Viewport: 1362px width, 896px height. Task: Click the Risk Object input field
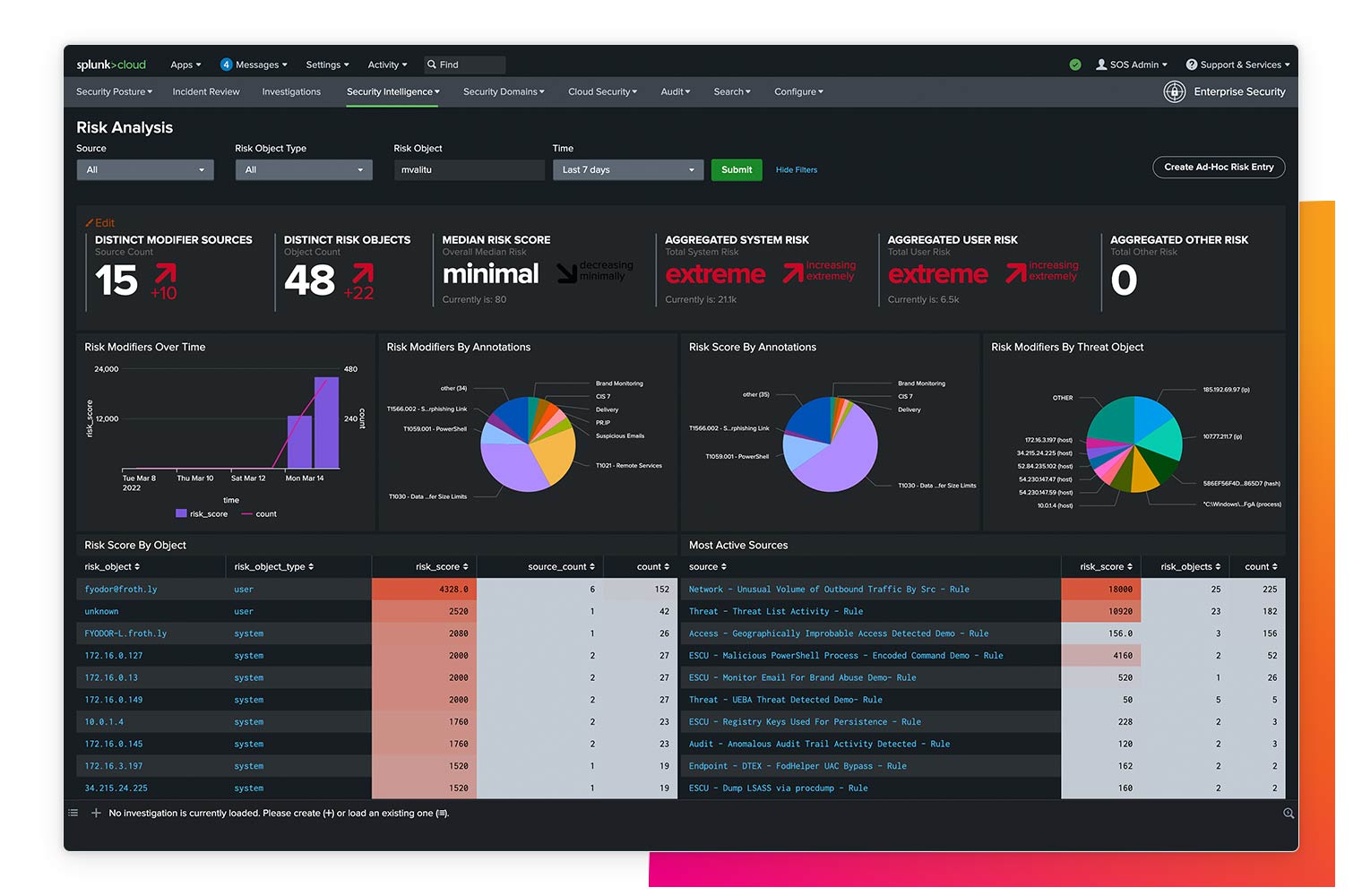(x=469, y=169)
